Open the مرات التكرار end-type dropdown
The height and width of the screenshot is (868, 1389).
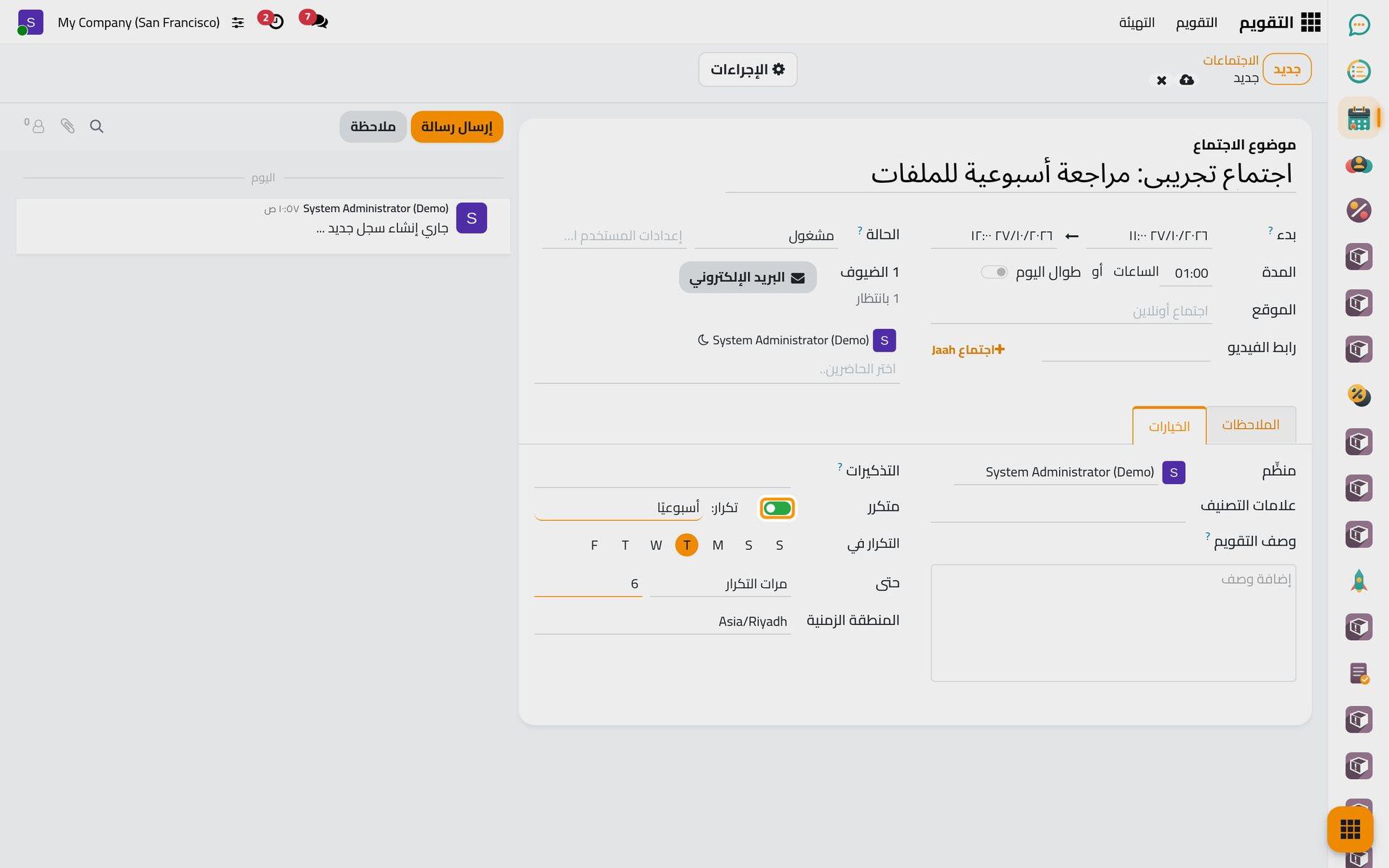point(721,584)
